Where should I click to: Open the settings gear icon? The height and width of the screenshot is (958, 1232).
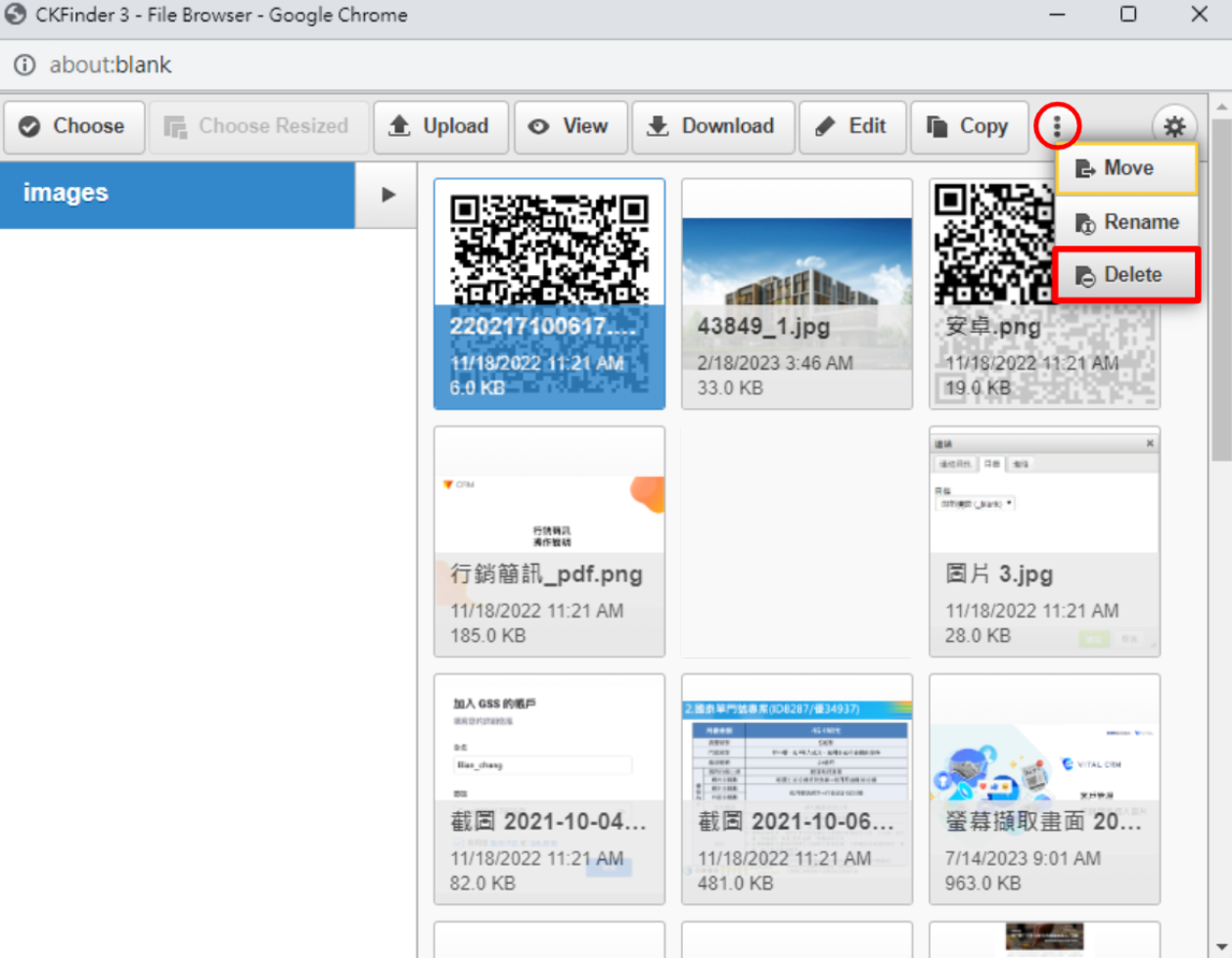pyautogui.click(x=1174, y=126)
